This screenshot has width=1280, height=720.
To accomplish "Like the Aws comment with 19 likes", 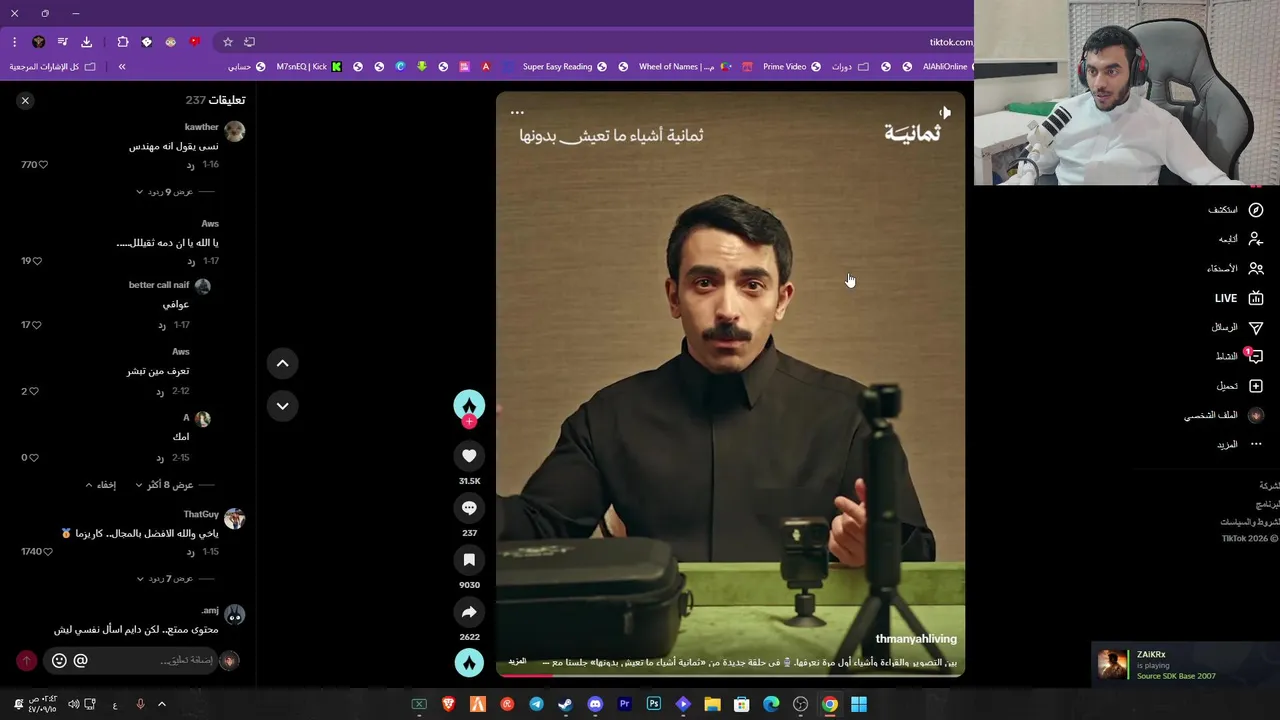I will [37, 261].
